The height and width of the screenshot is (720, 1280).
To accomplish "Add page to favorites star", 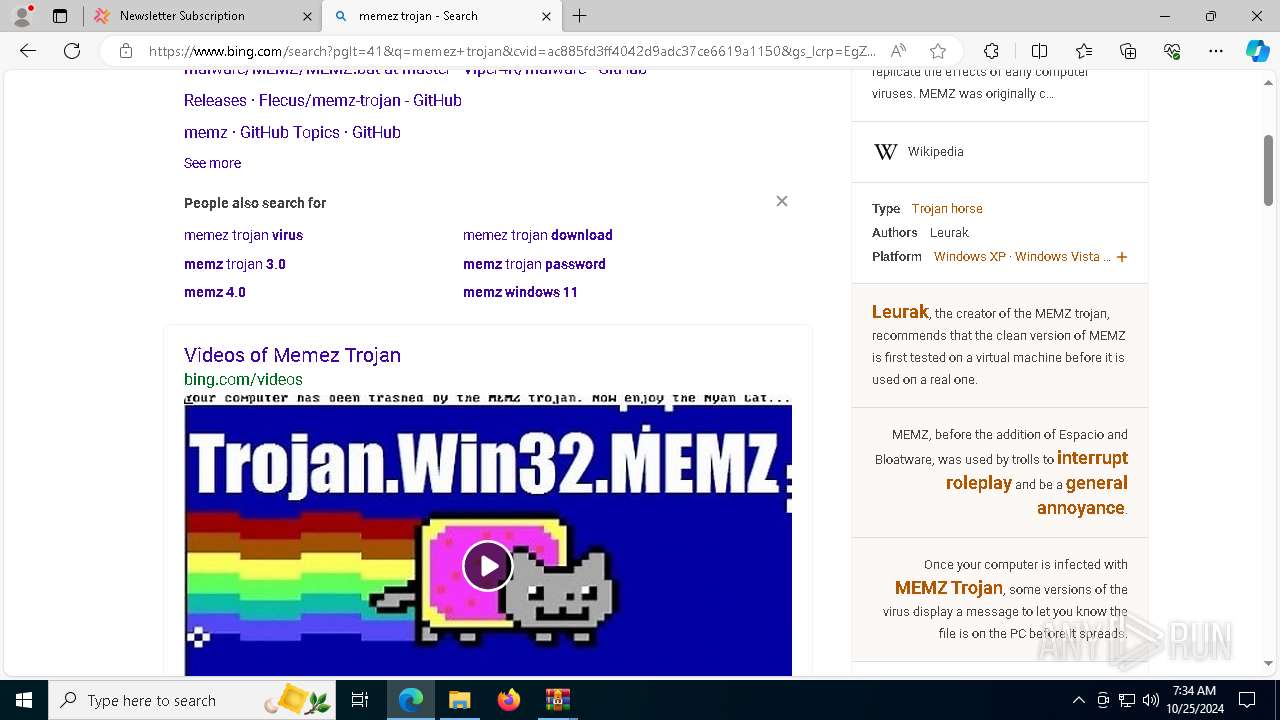I will click(x=937, y=51).
